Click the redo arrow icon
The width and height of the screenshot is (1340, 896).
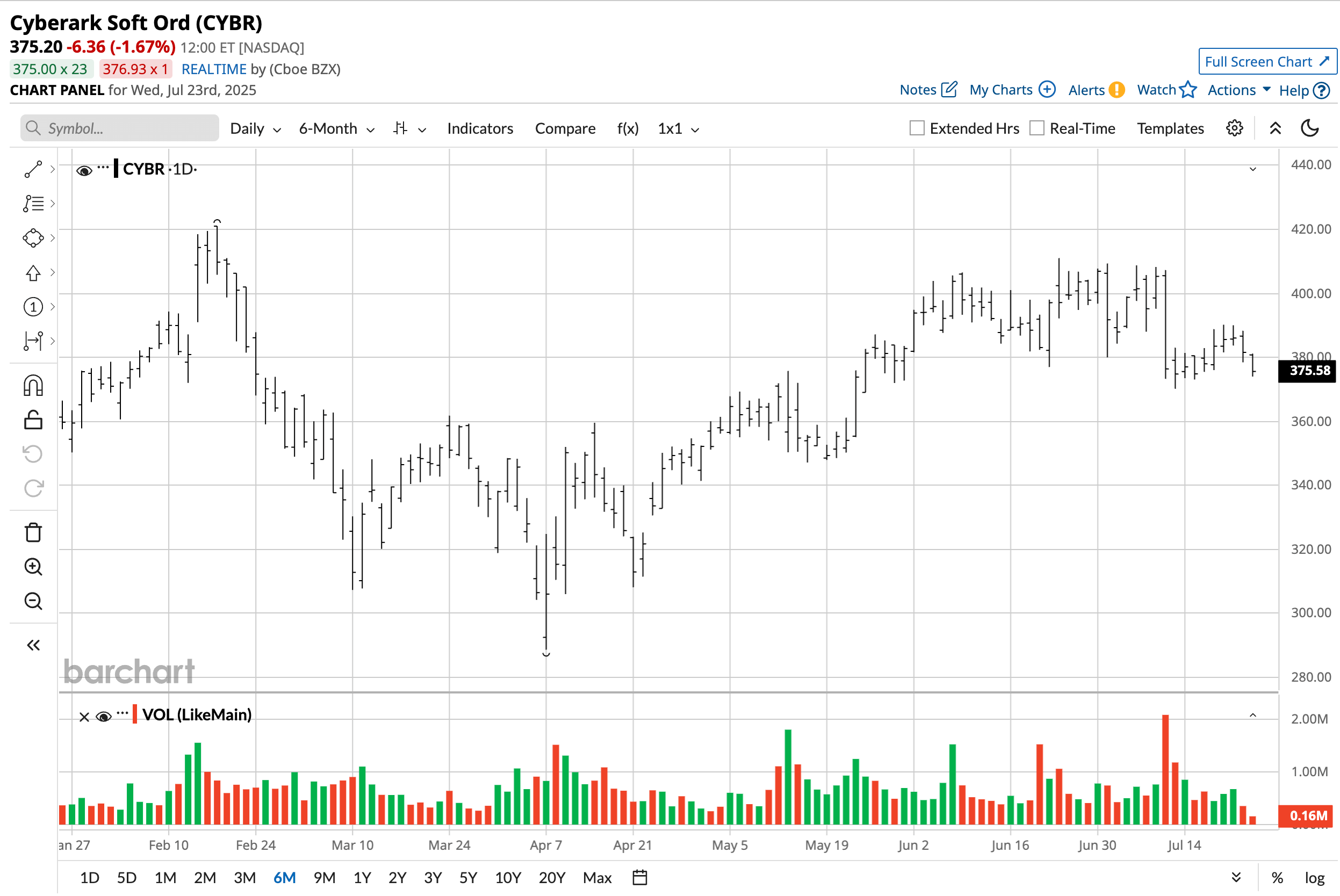[33, 488]
